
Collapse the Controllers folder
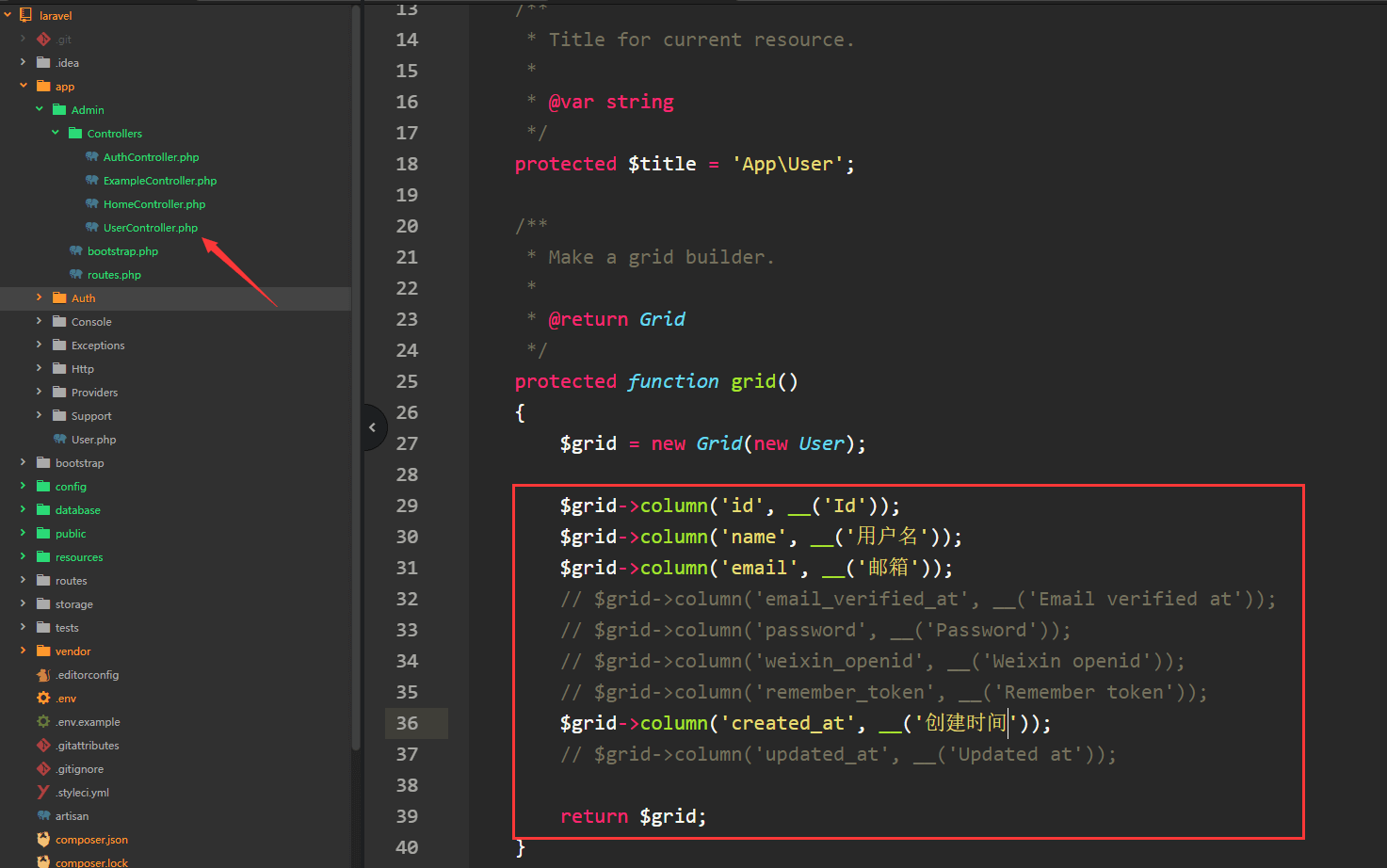55,133
